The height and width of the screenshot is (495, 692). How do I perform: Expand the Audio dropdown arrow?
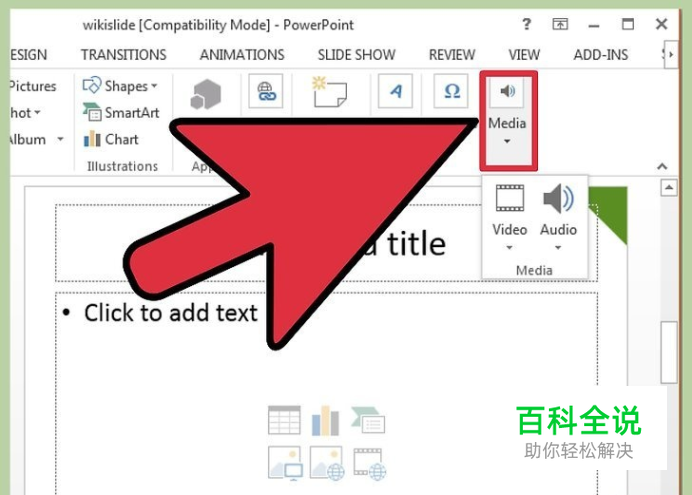[x=558, y=248]
